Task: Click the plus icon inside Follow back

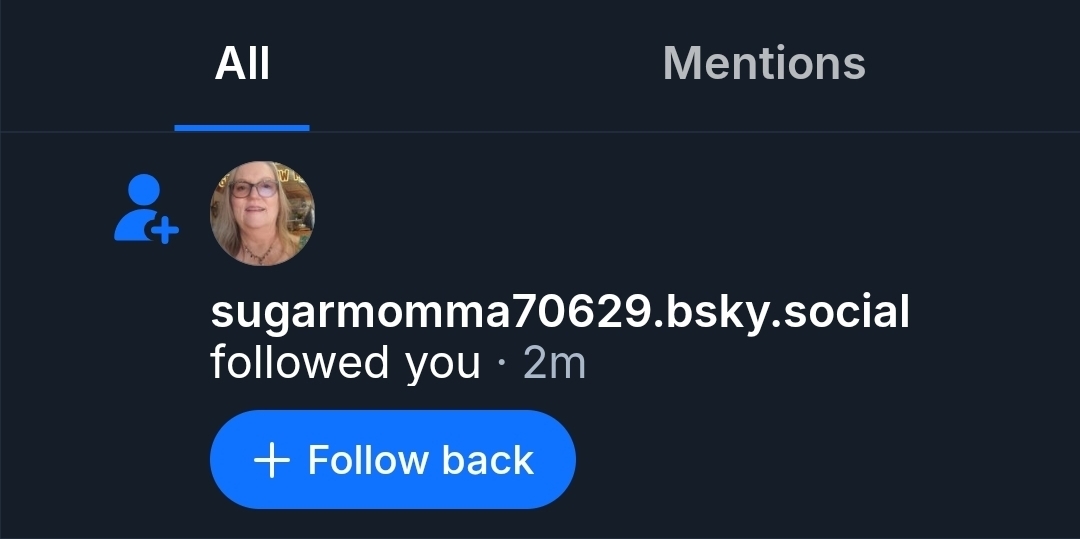Action: (272, 460)
